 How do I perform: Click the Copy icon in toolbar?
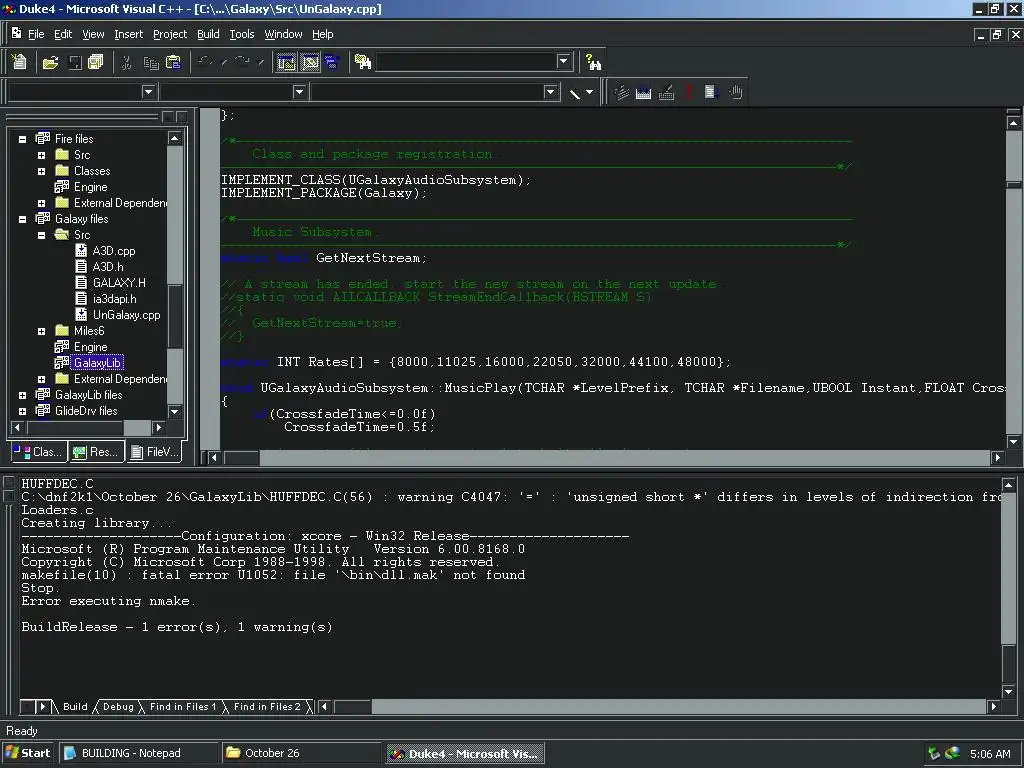coord(151,62)
